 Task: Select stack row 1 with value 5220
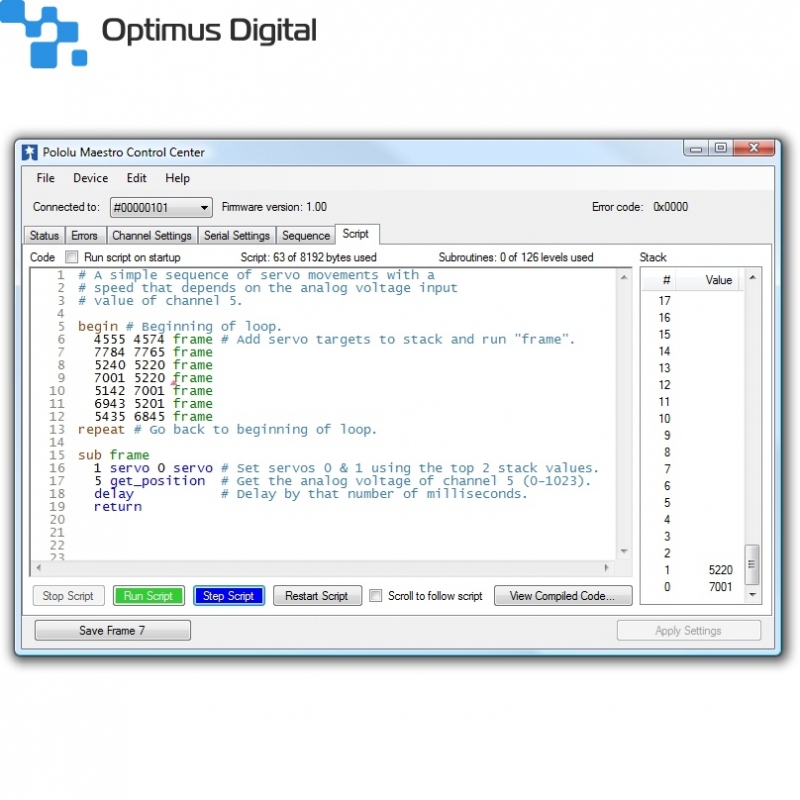(x=693, y=570)
